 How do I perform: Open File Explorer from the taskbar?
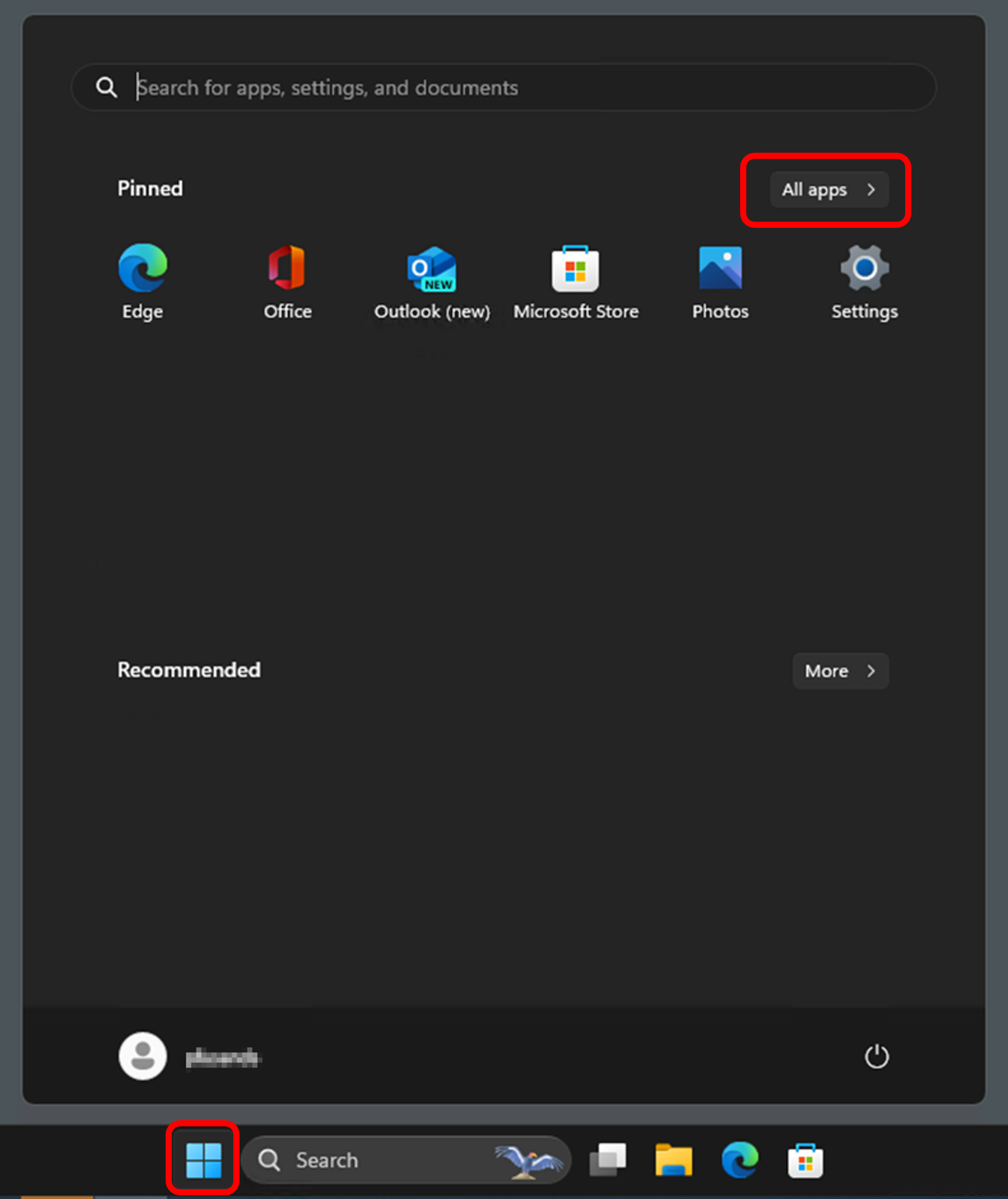674,1160
